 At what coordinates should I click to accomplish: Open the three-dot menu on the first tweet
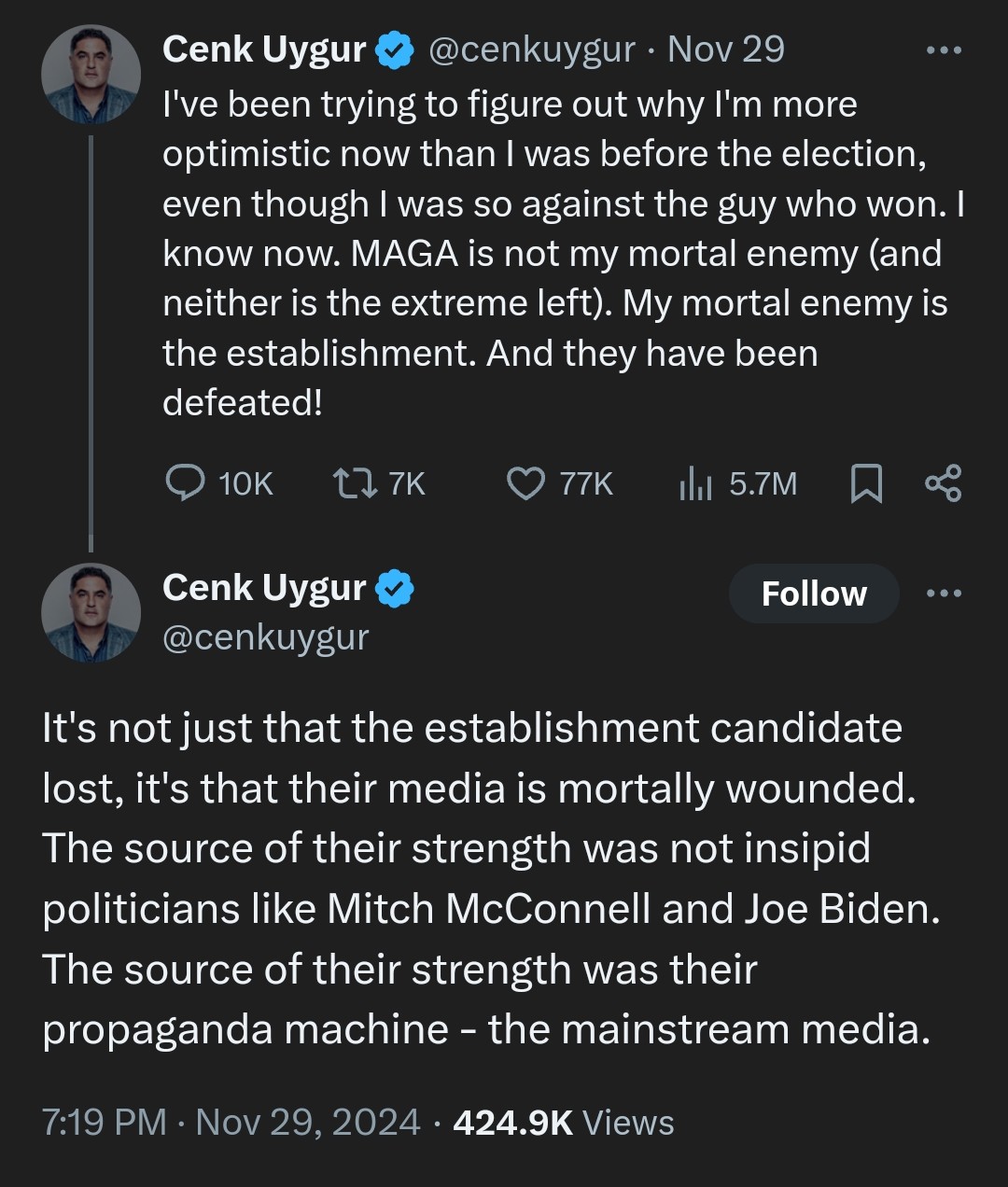(x=944, y=50)
